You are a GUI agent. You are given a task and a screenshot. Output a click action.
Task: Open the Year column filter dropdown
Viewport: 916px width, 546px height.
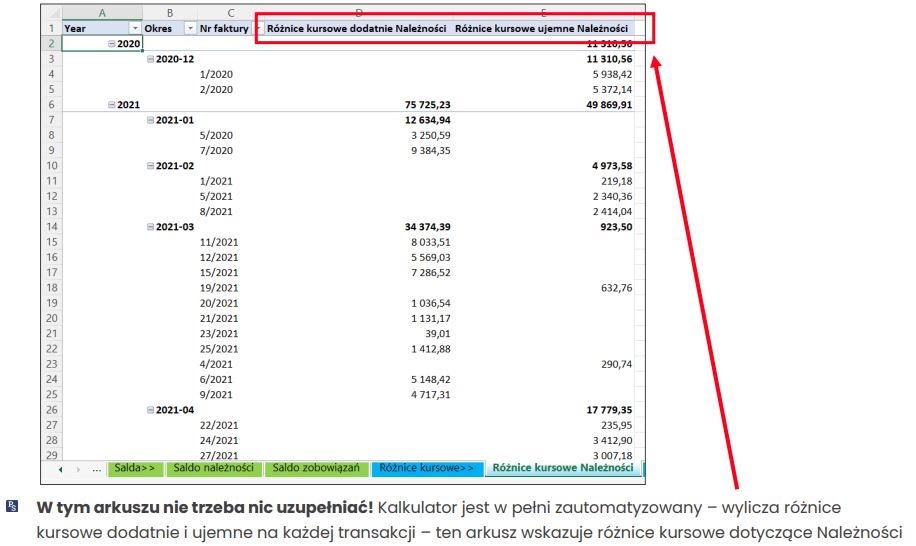click(133, 29)
